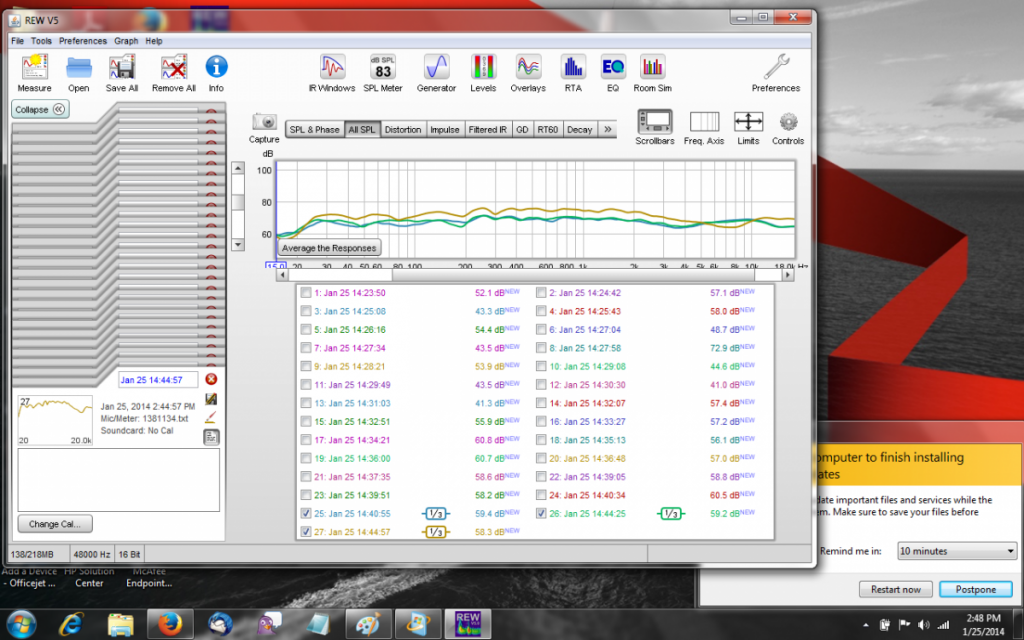Check measurement 15: Jan 25 14:32:51
This screenshot has width=1024, height=640.
[306, 422]
